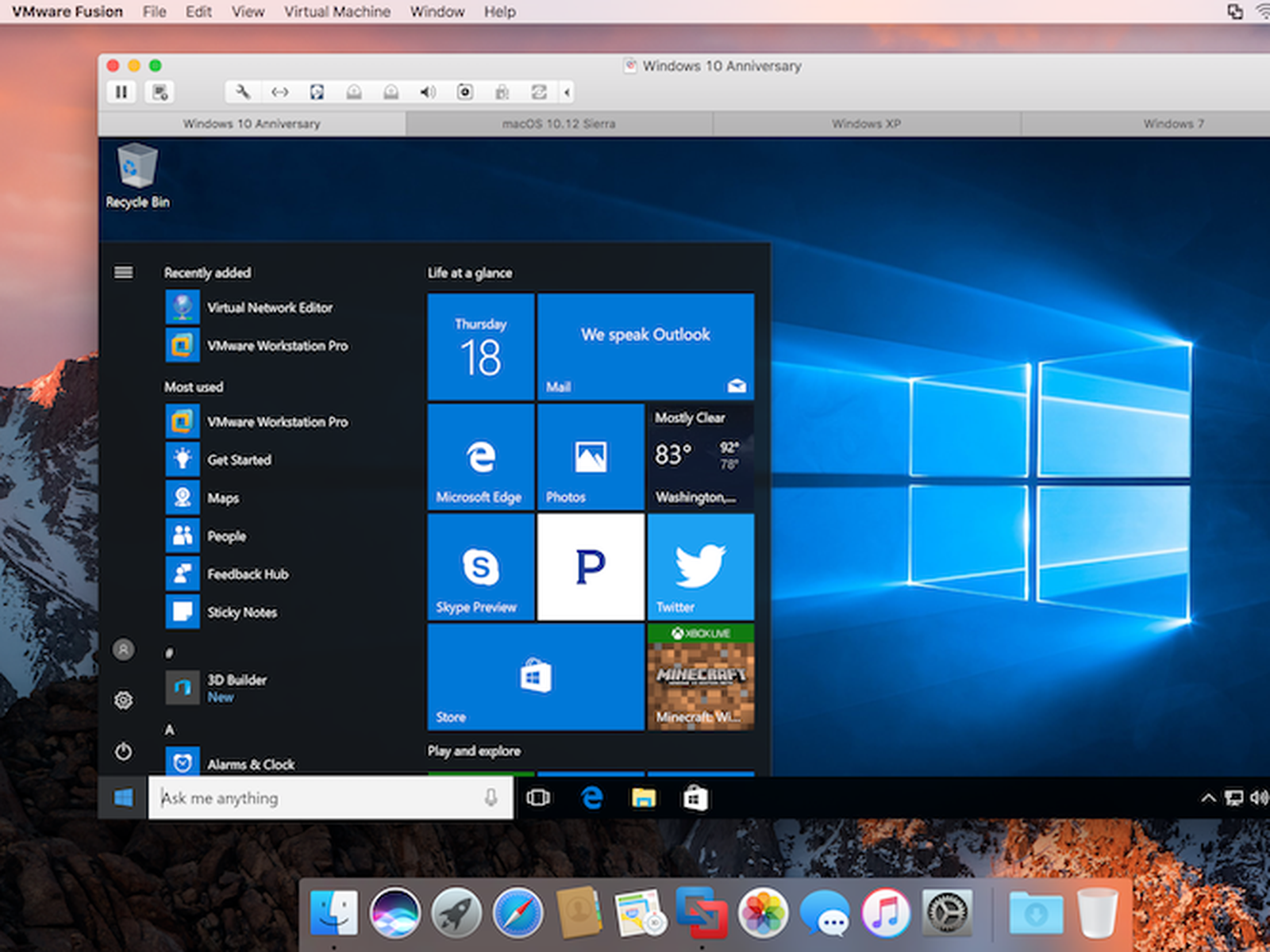This screenshot has width=1270, height=952.
Task: Open VM settings wrench icon
Action: [243, 92]
